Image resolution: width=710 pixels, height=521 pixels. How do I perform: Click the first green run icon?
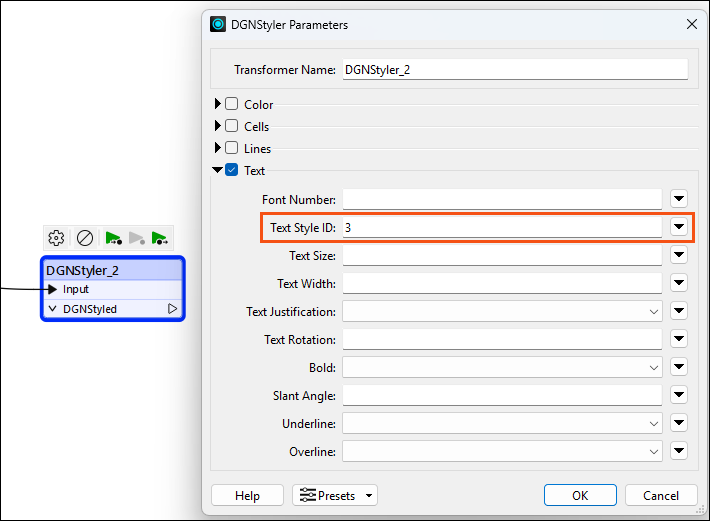tap(113, 238)
